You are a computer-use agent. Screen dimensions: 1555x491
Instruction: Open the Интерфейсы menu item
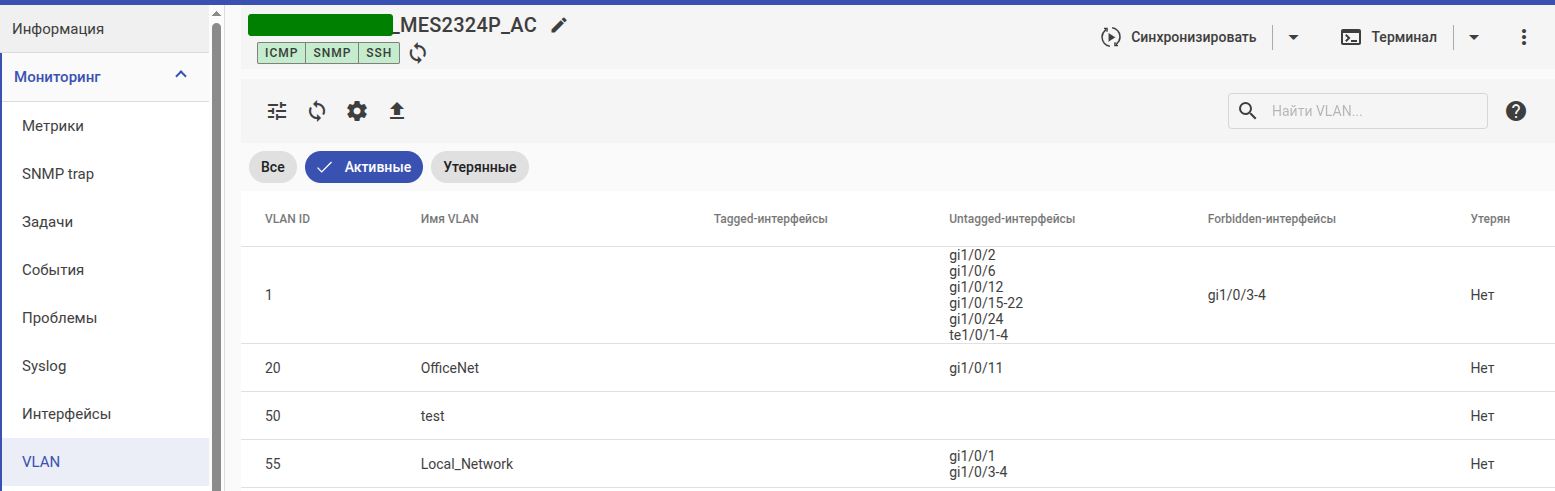[66, 413]
